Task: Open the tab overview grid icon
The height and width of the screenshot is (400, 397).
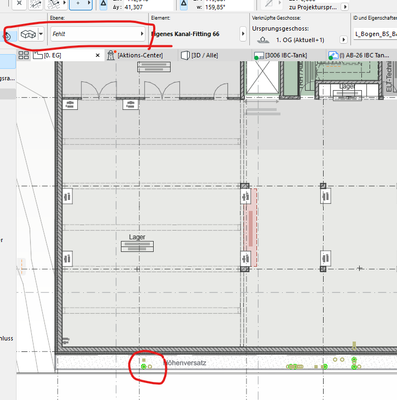Action: [24, 55]
